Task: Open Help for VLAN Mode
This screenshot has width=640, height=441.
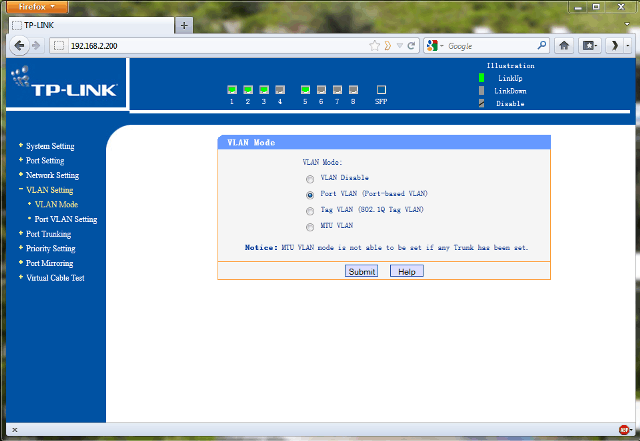Action: [407, 271]
